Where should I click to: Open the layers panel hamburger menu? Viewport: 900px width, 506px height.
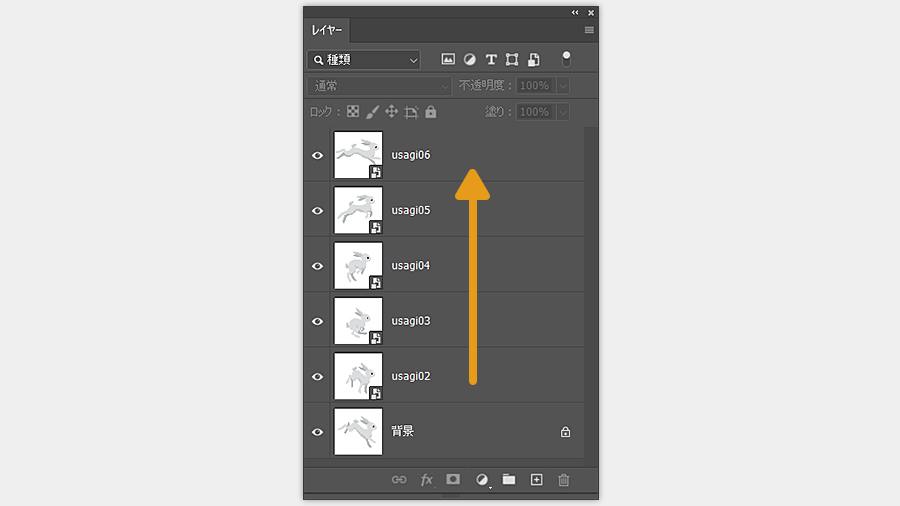click(589, 30)
